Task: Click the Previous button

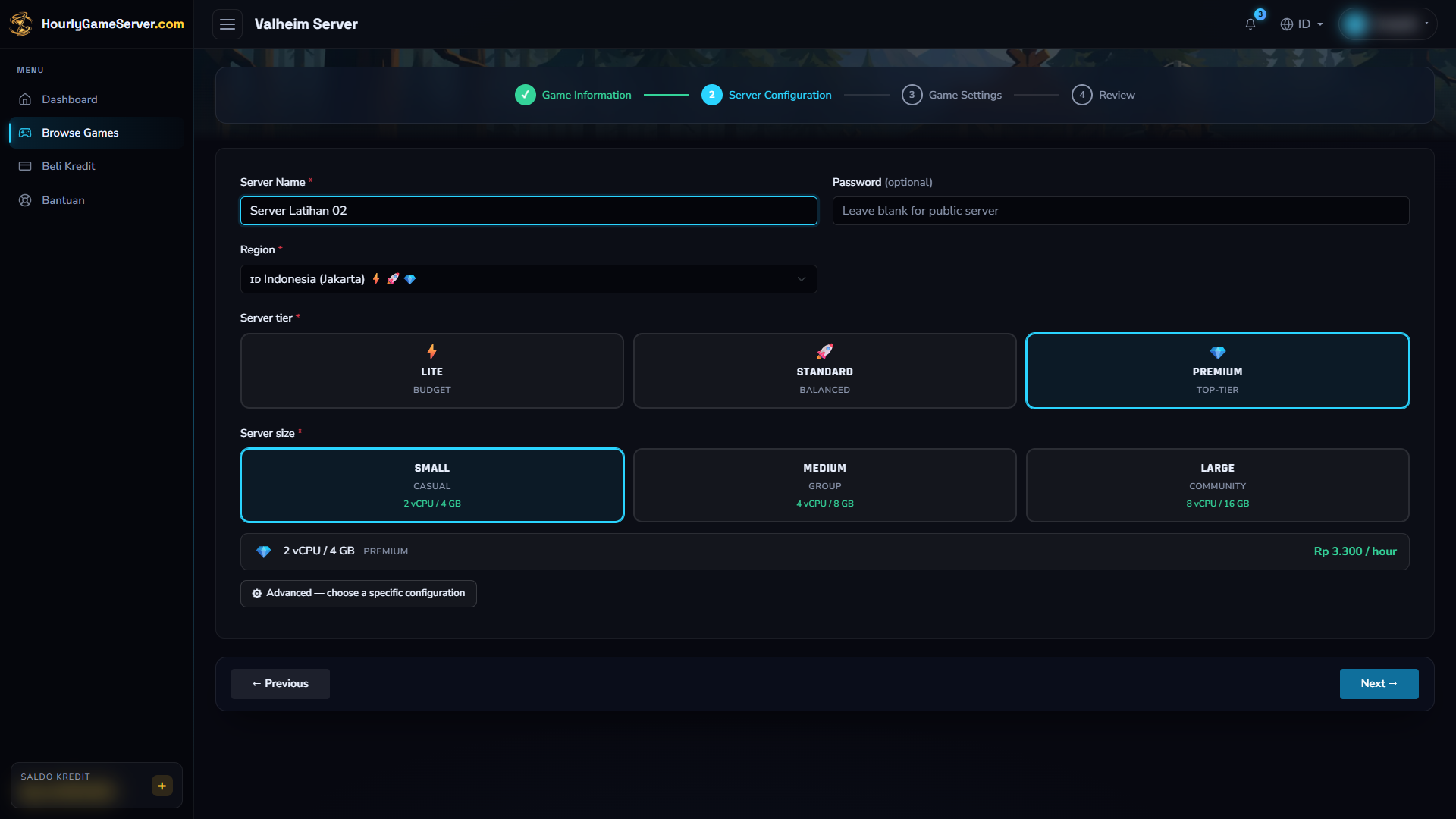Action: [281, 684]
